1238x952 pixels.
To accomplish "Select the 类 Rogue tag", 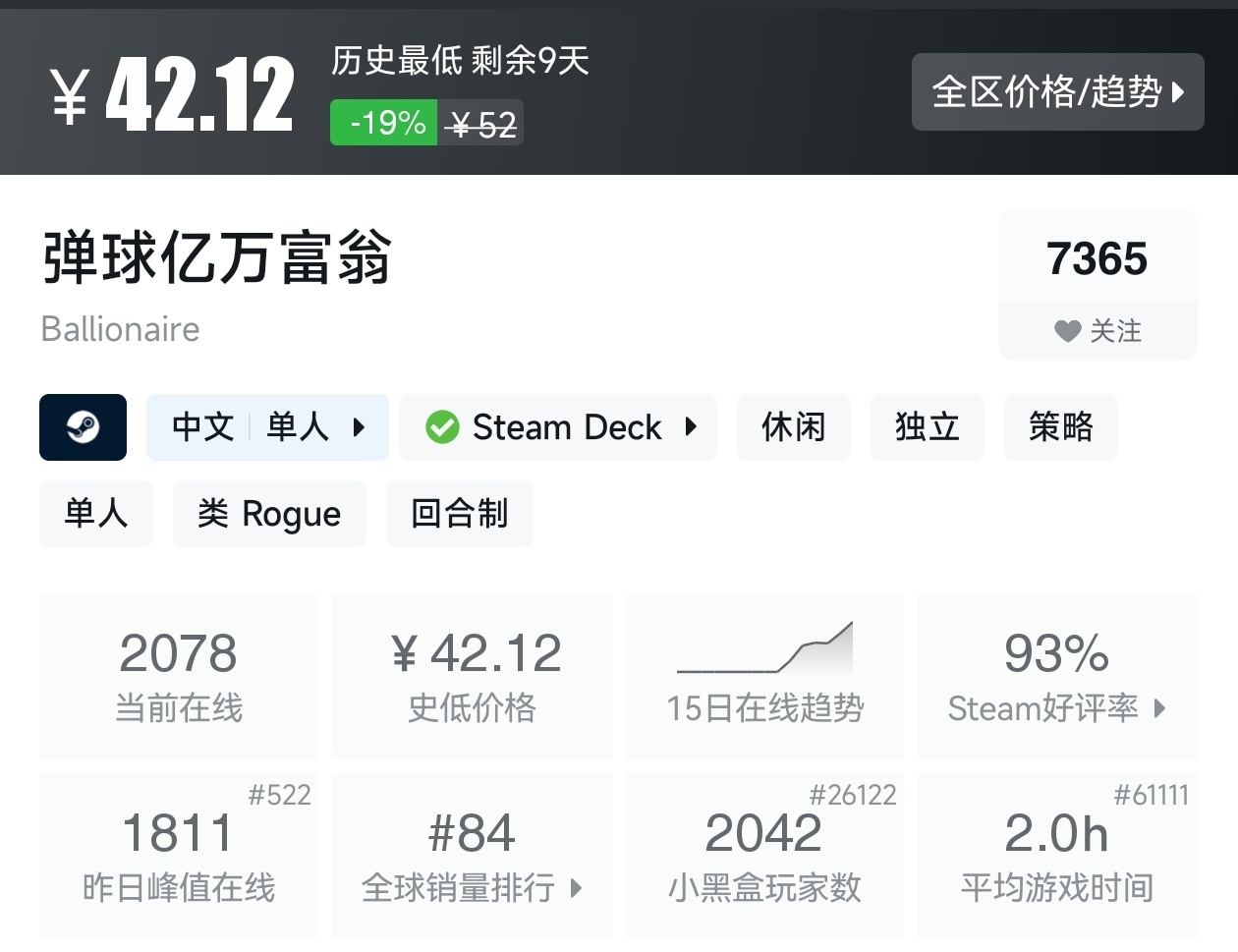I will 269,514.
